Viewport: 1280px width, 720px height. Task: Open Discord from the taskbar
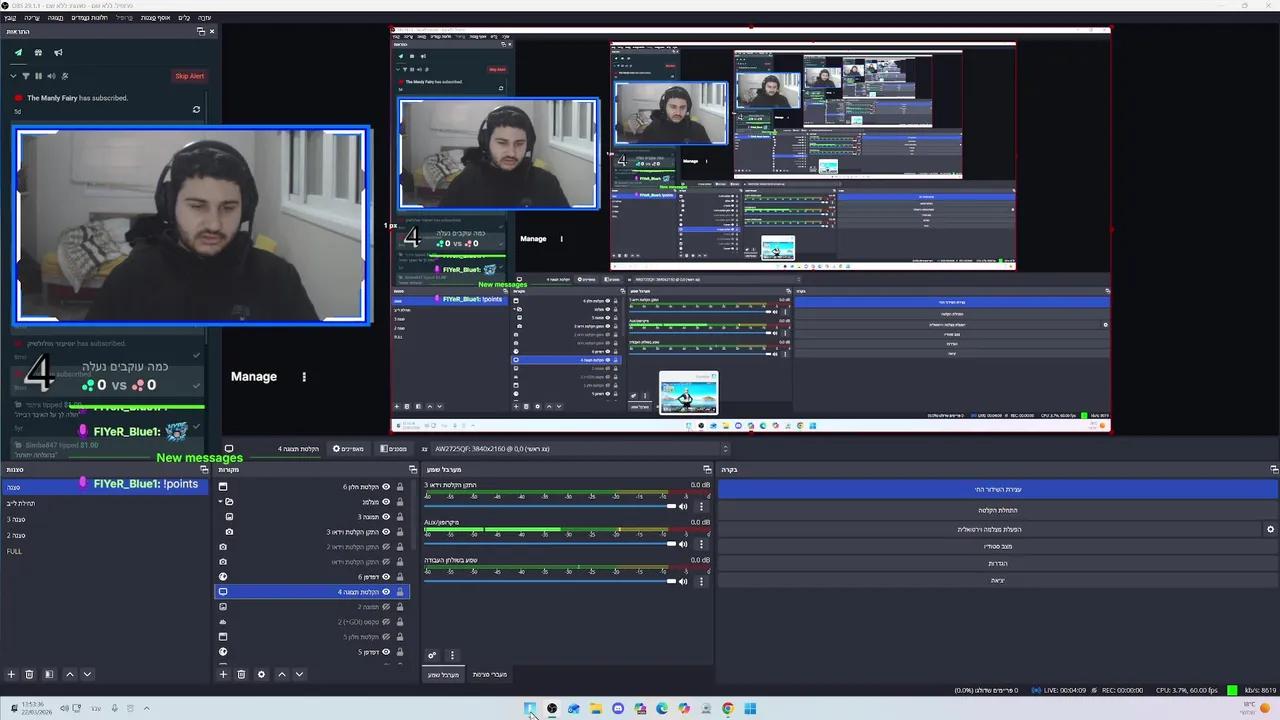[618, 709]
